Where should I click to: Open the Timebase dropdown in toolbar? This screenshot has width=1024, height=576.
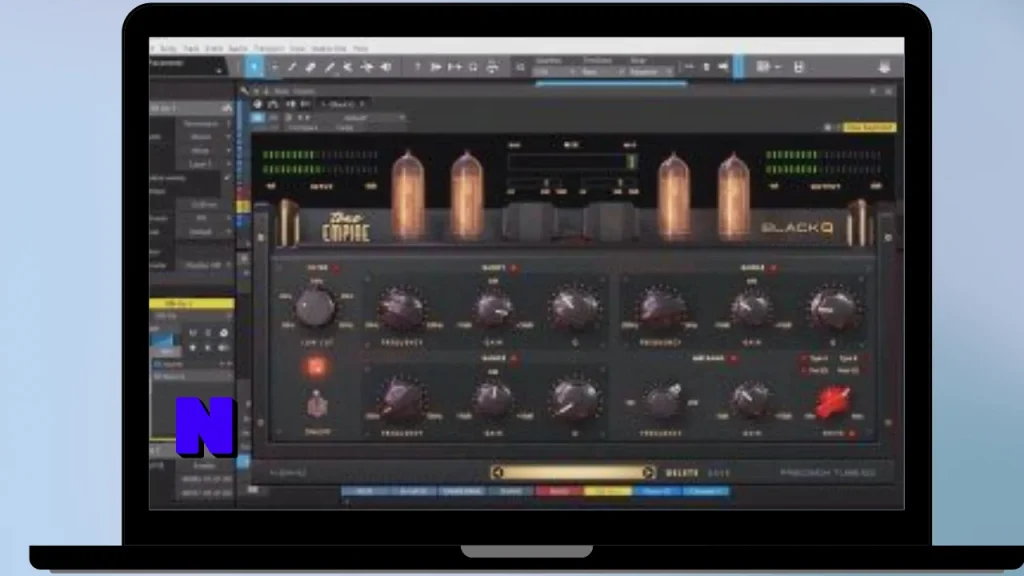(603, 72)
